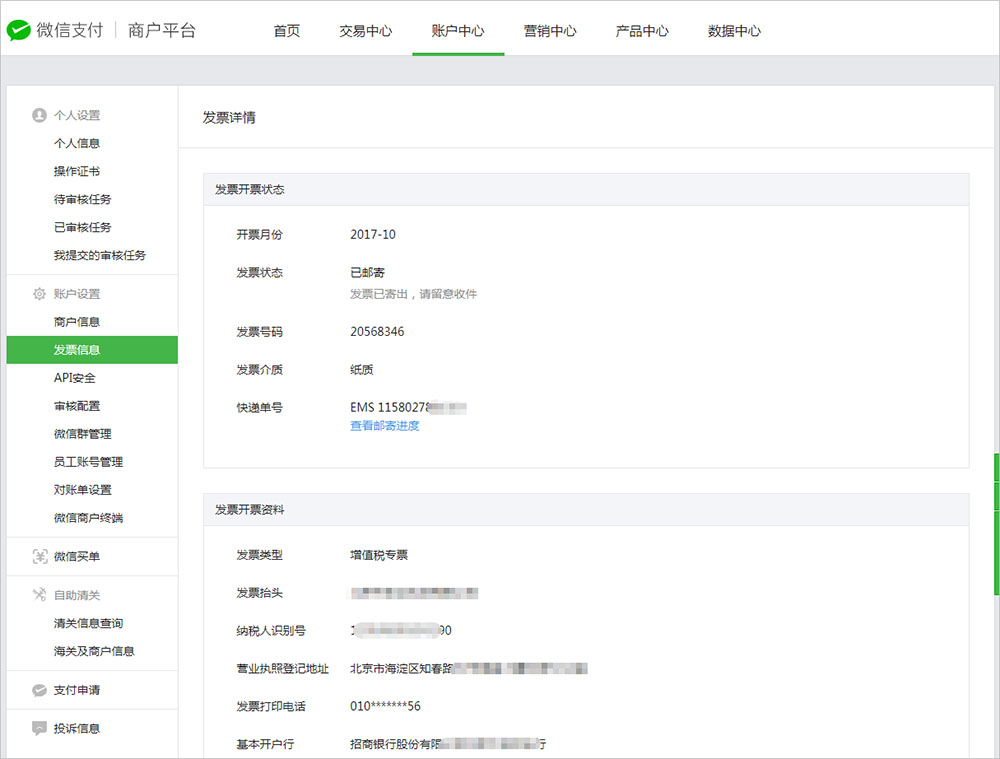The height and width of the screenshot is (759, 1000).
Task: Click the invoice number 20568346
Action: 377,332
